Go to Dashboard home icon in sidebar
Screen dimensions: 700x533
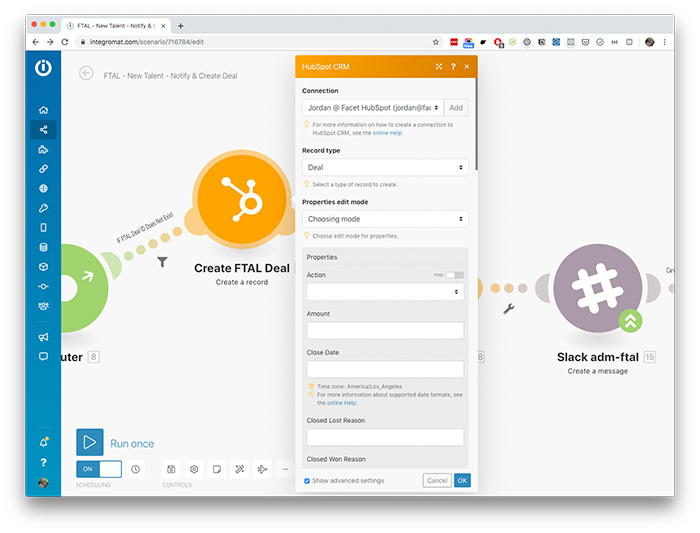point(43,110)
